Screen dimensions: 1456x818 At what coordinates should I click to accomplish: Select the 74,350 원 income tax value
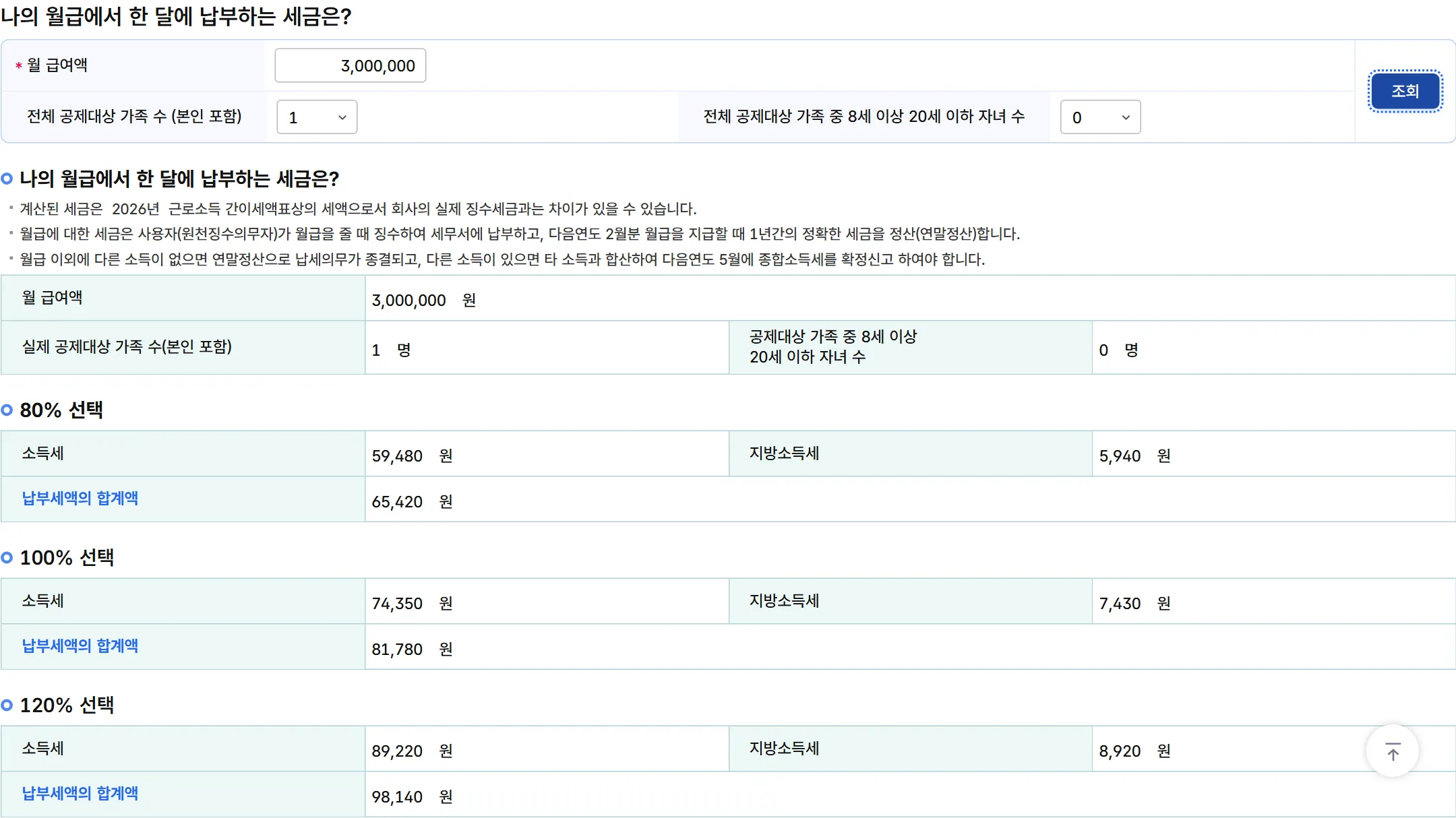(413, 604)
